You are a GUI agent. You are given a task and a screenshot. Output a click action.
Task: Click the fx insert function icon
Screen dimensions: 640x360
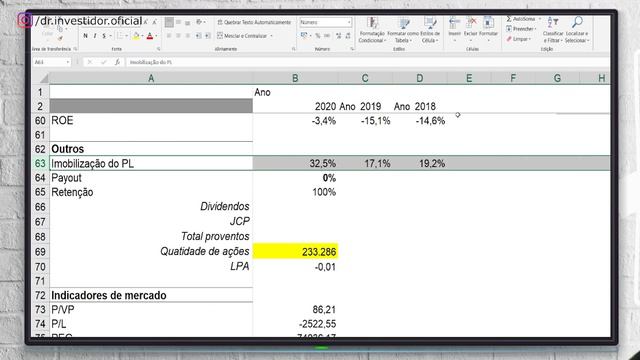pos(117,62)
